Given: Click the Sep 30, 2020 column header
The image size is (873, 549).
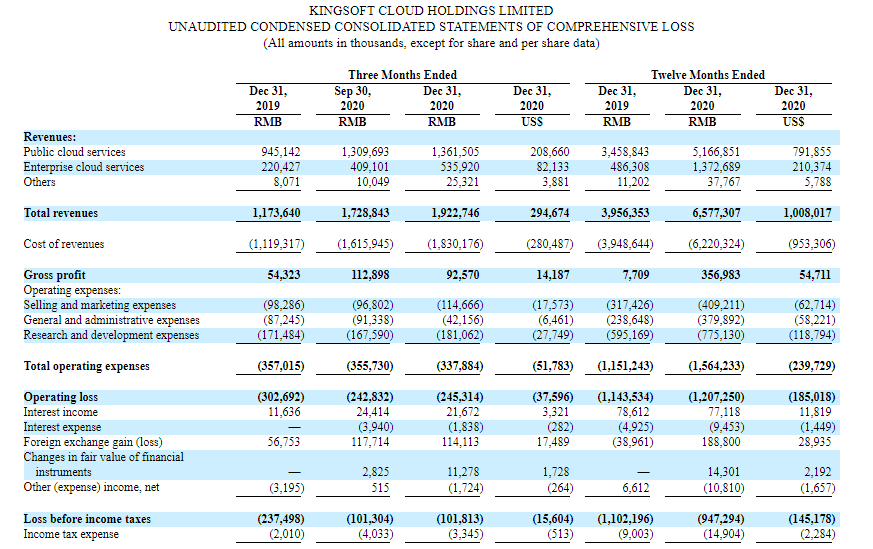Looking at the screenshot, I should pyautogui.click(x=352, y=98).
